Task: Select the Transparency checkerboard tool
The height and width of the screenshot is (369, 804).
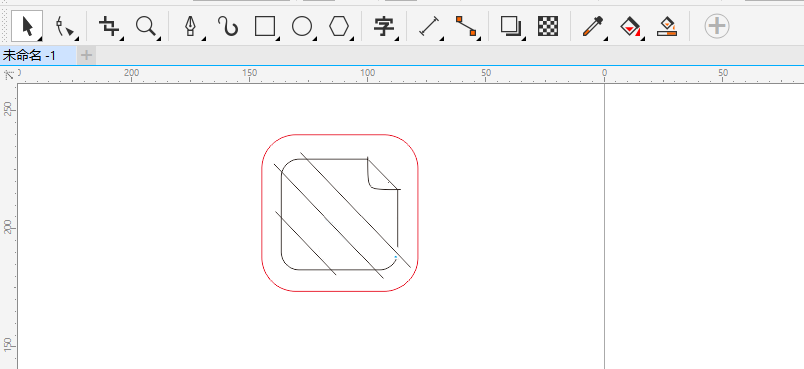Action: 548,26
